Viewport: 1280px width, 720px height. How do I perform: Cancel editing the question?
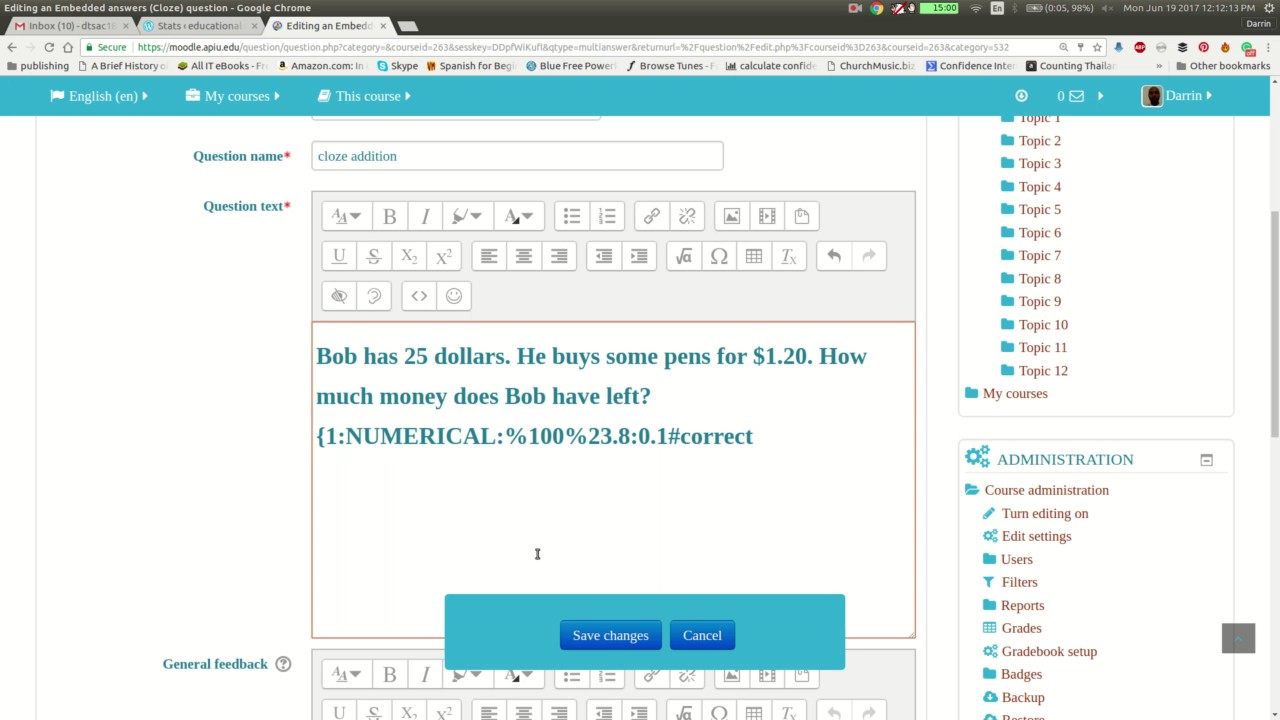tap(702, 635)
